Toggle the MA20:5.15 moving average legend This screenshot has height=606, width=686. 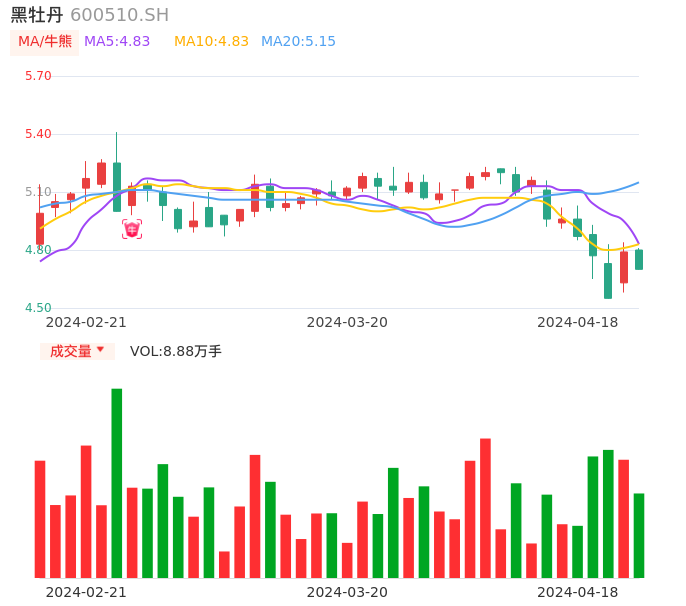298,42
